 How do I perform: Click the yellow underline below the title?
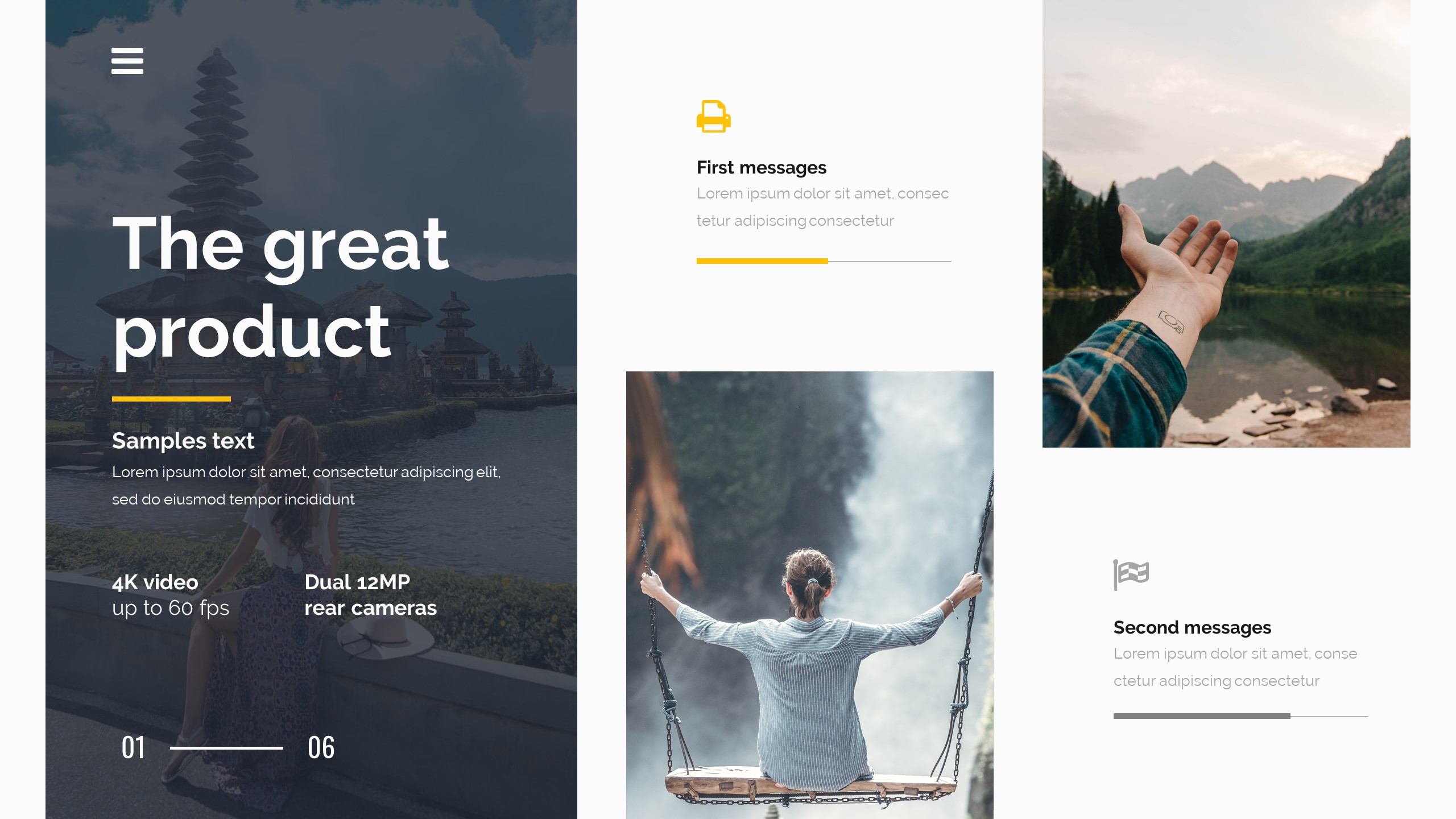click(x=171, y=399)
